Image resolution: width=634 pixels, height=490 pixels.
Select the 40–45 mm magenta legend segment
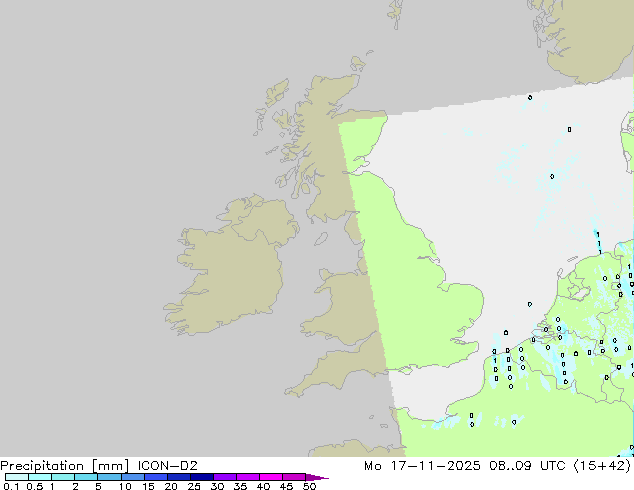274,478
